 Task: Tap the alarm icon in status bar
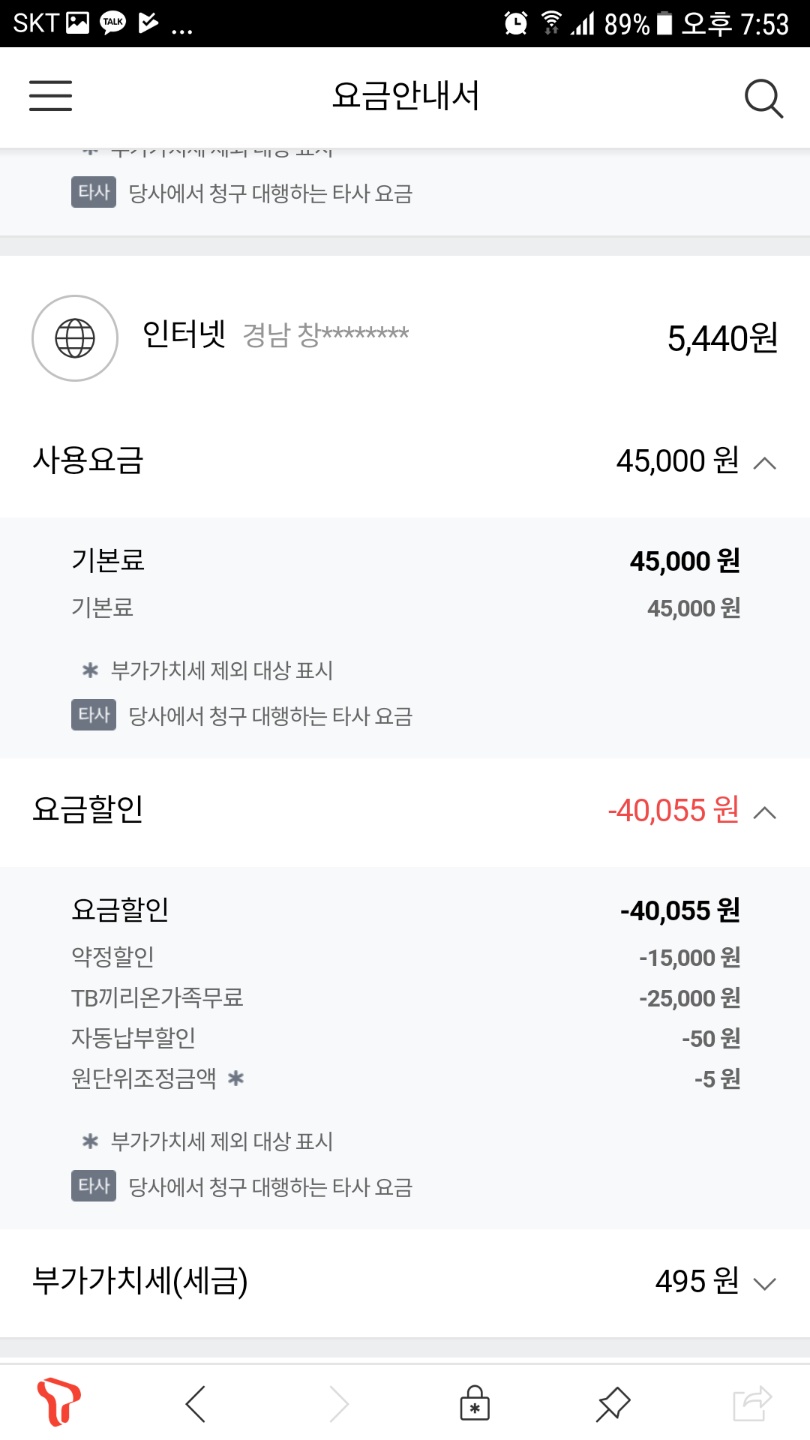[x=516, y=23]
